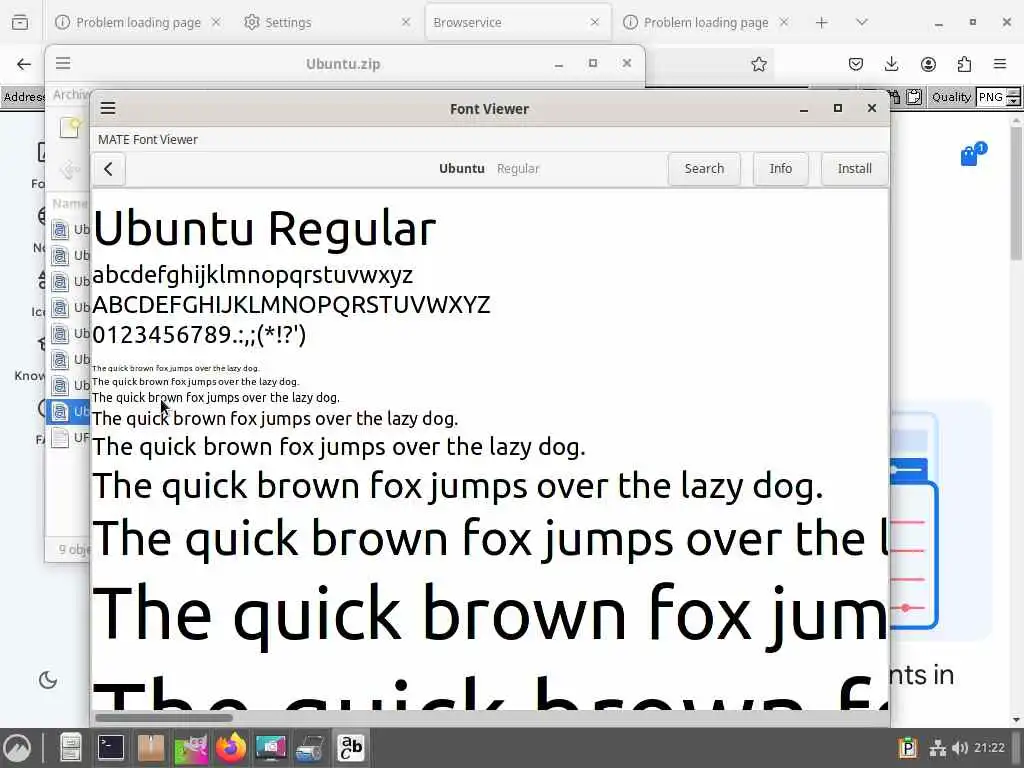Click the MATE Font Viewer label
The height and width of the screenshot is (768, 1024).
(148, 140)
